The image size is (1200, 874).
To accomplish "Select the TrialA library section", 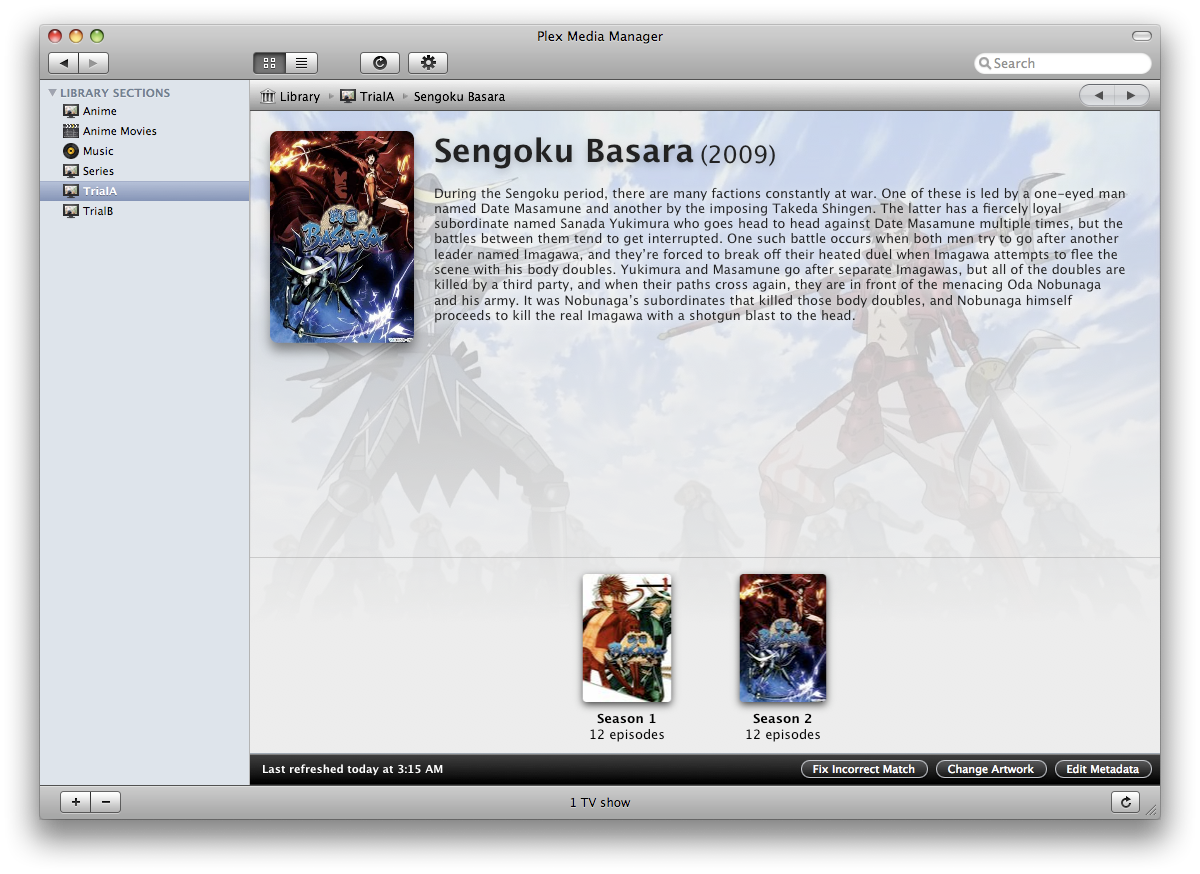I will [144, 191].
